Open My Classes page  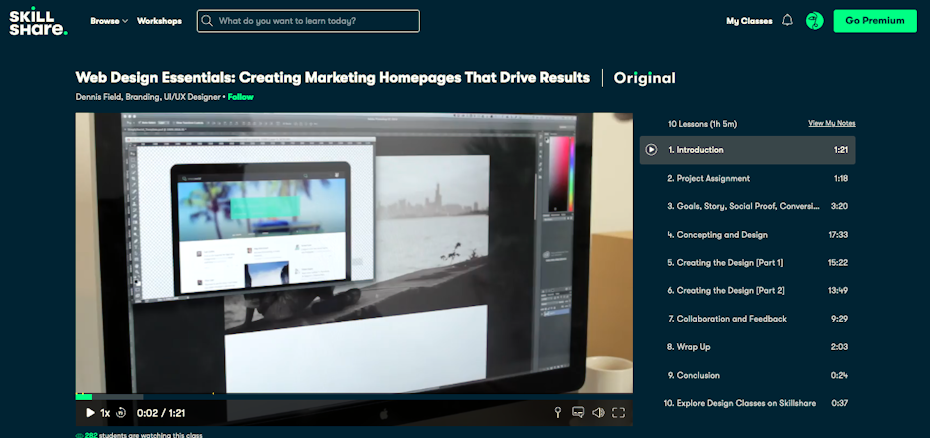tap(749, 21)
